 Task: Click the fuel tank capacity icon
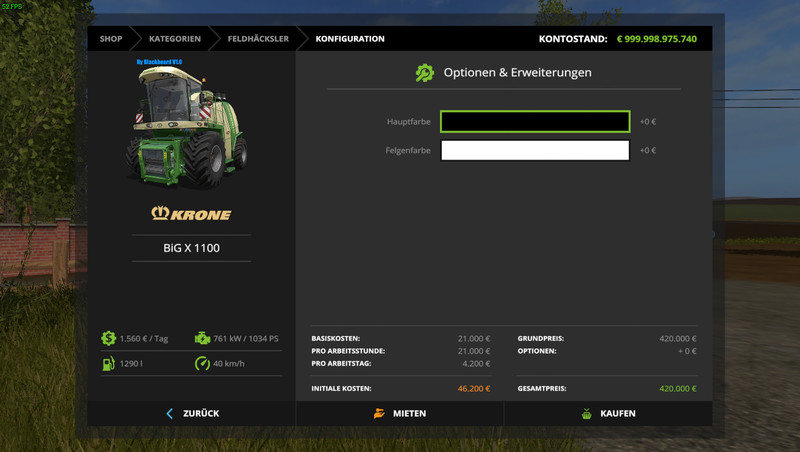[108, 363]
